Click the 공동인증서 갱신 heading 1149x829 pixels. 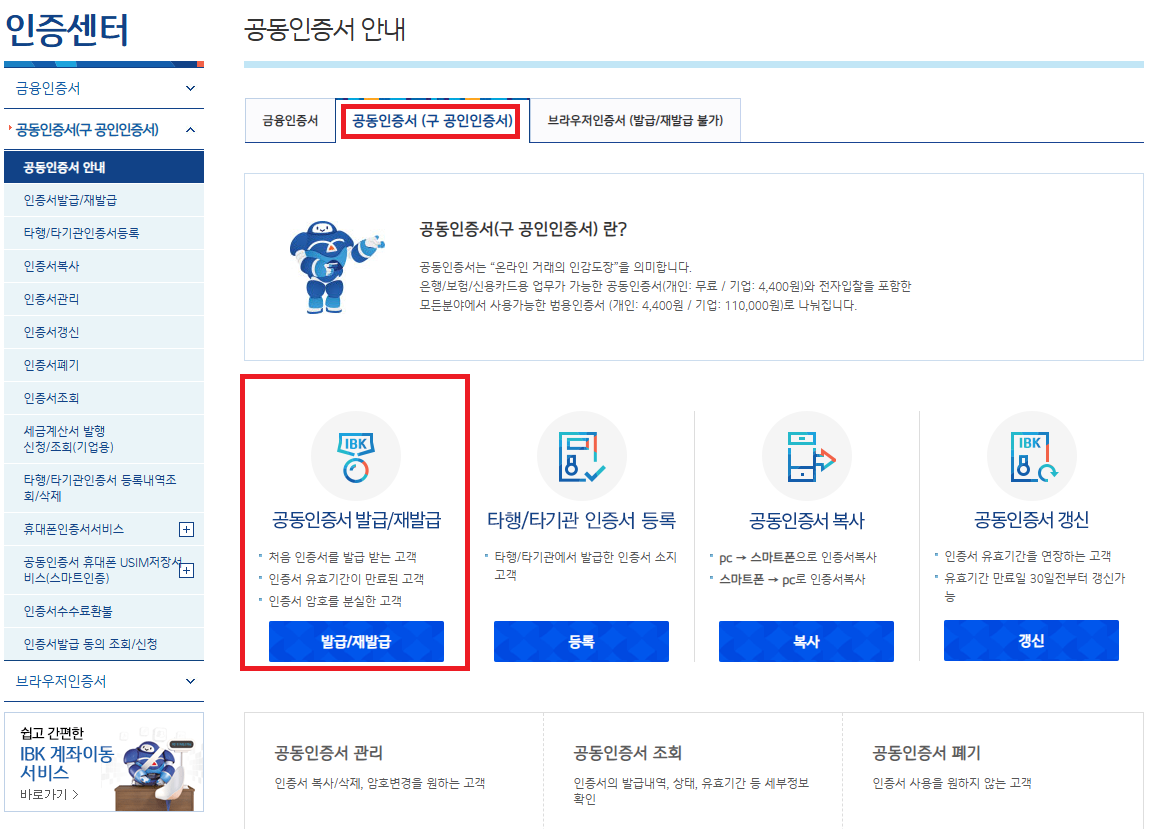1032,520
